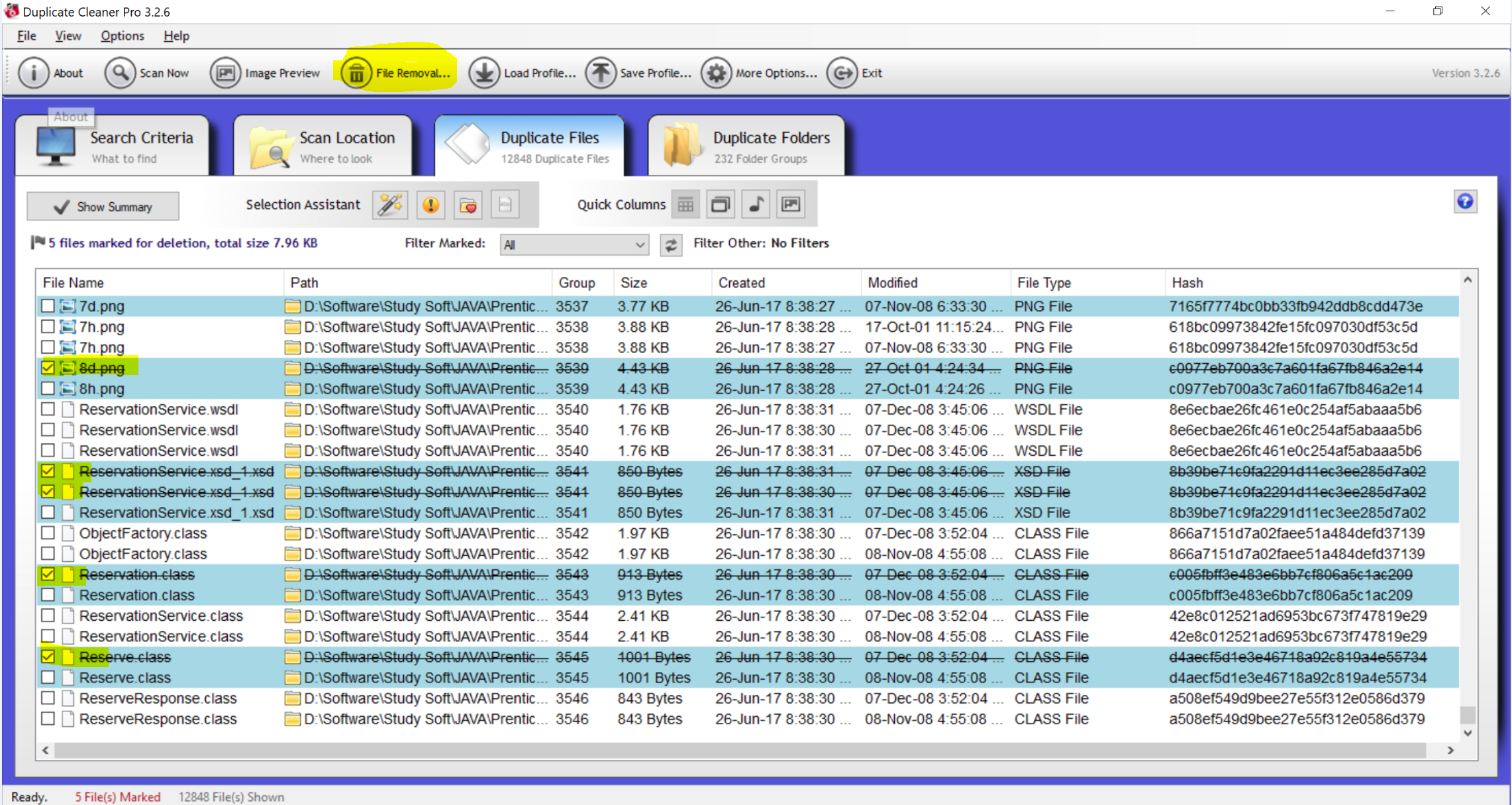The height and width of the screenshot is (805, 1512).
Task: Click horizontal scrollbar right arrow
Action: pos(1450,750)
